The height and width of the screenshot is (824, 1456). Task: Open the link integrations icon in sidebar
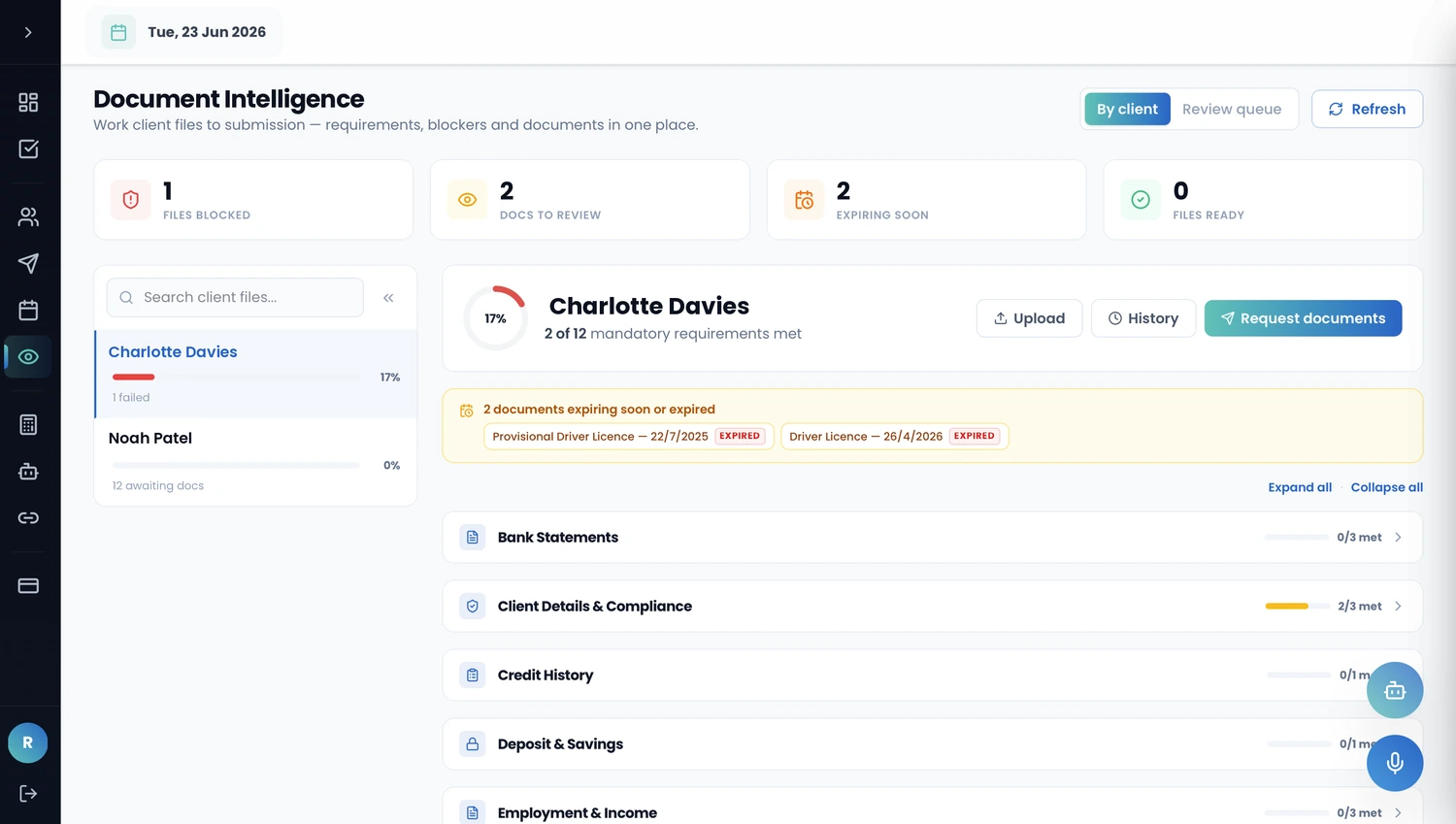[28, 517]
